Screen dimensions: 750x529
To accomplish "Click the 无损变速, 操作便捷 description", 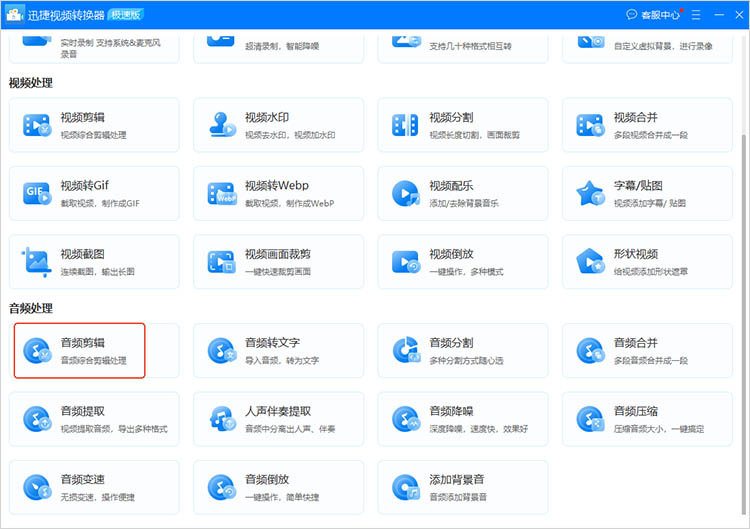I will tap(98, 497).
